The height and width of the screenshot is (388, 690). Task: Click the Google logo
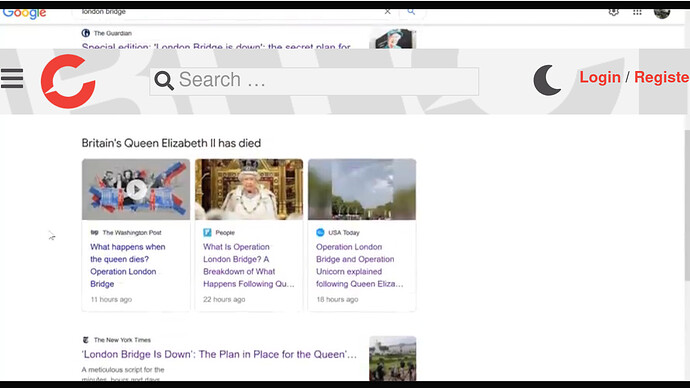[x=24, y=13]
